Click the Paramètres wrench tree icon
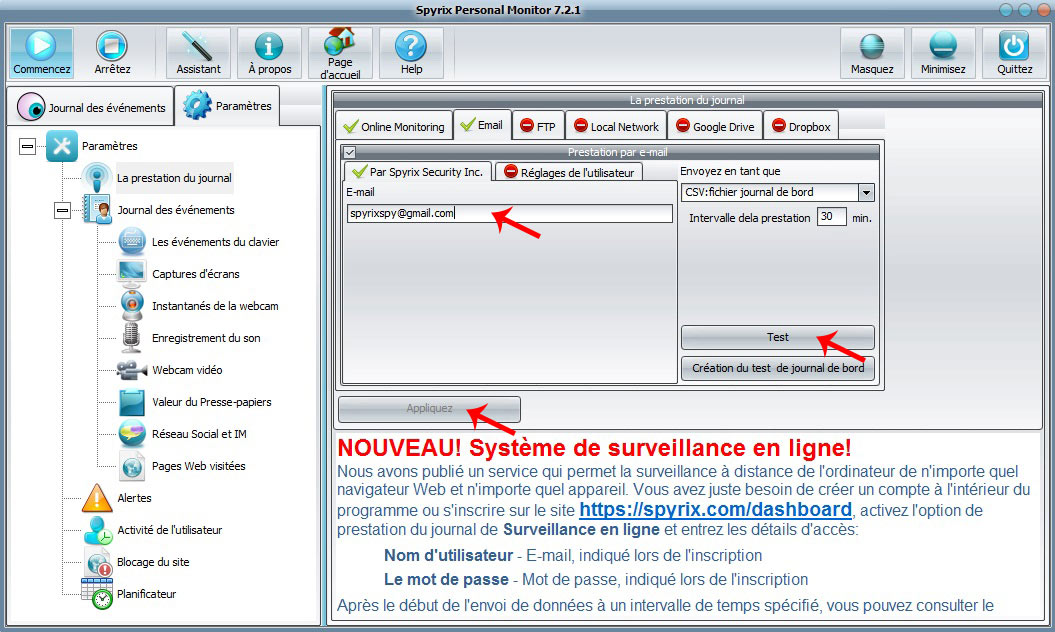The width and height of the screenshot is (1055, 632). [62, 146]
